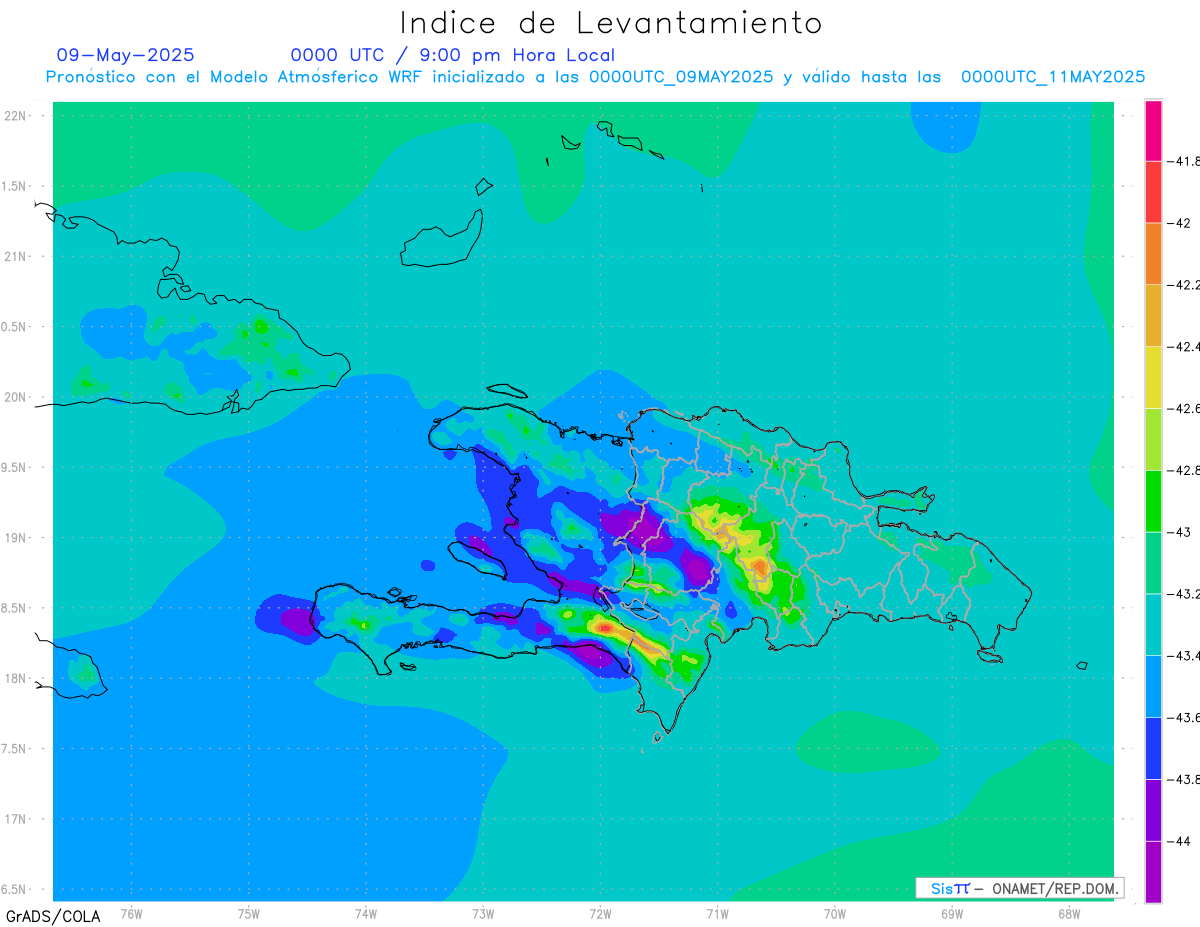This screenshot has height=927, width=1200.
Task: Click the "-43.2" colorbar value
Action: (1184, 594)
